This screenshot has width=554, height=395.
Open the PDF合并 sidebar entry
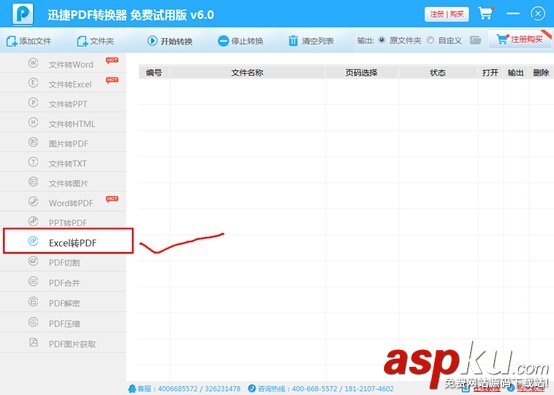tap(63, 282)
